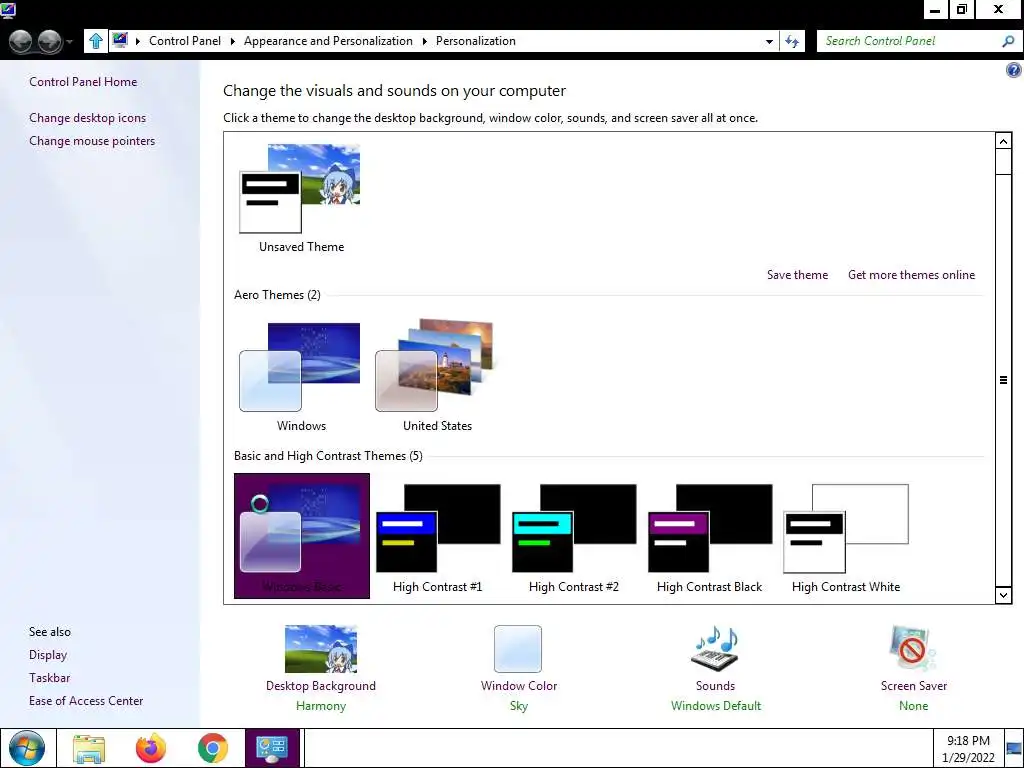Select the Windows Basic theme
Viewport: 1024px width, 768px height.
302,536
